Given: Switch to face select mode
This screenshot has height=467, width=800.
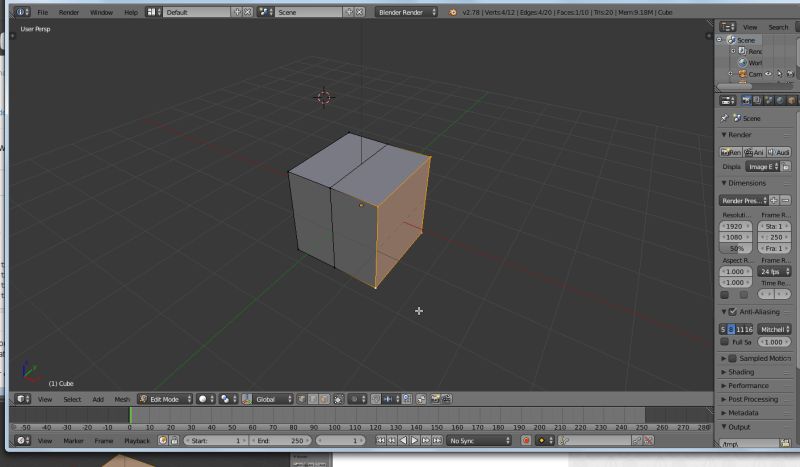Looking at the screenshot, I should (x=323, y=399).
